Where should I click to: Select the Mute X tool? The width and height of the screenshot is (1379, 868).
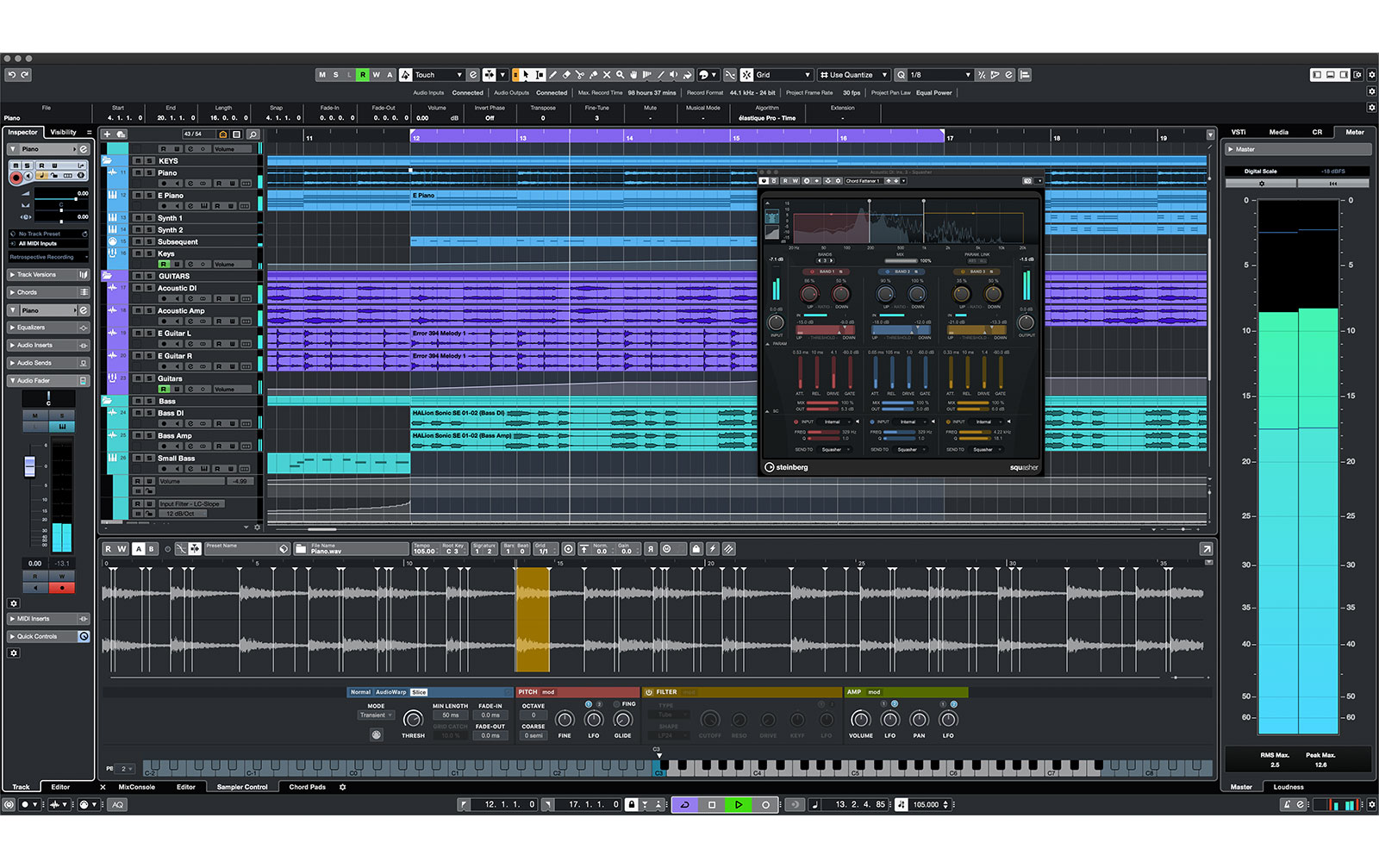coord(607,75)
